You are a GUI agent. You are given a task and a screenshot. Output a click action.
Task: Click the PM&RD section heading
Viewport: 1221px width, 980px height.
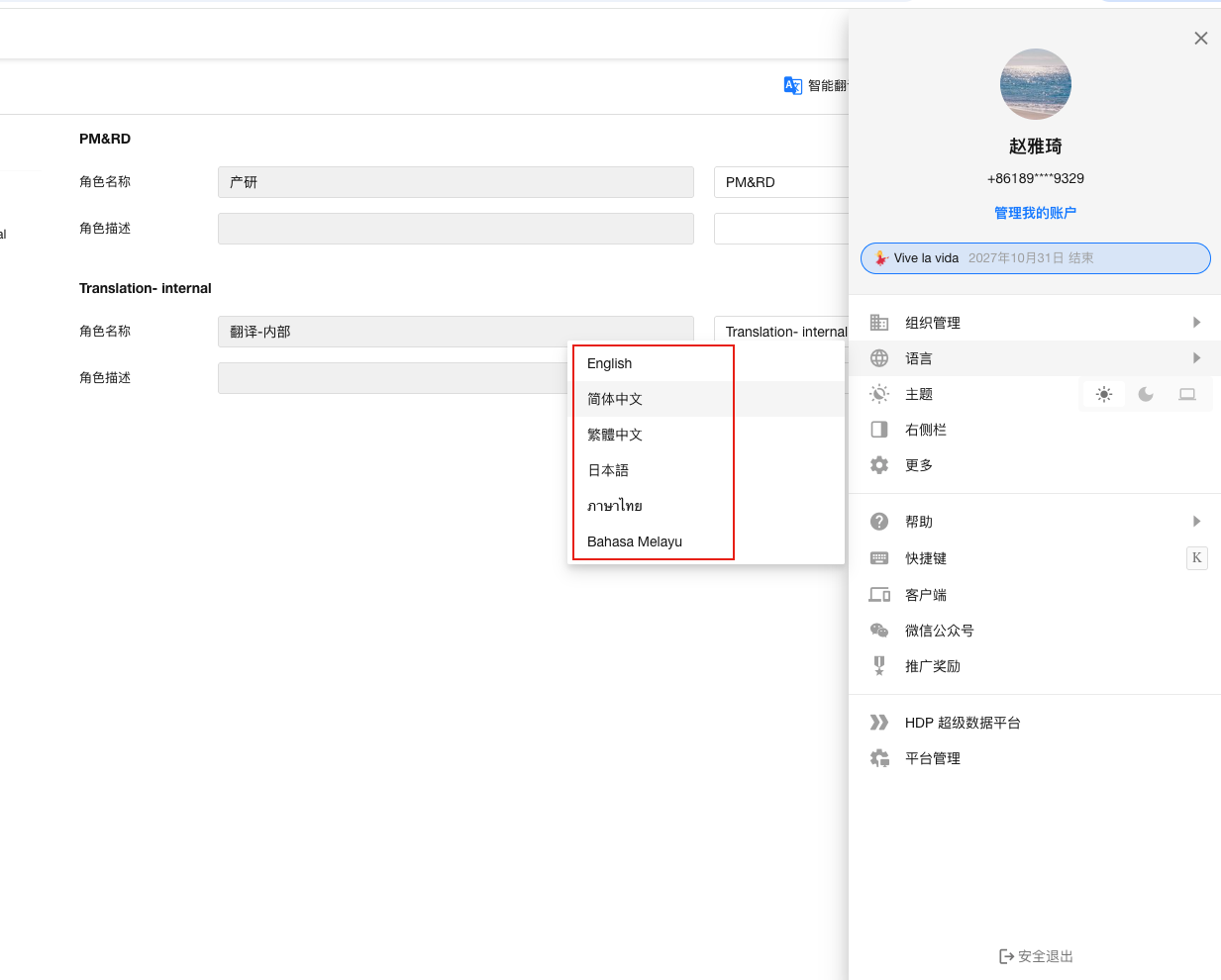pyautogui.click(x=105, y=139)
